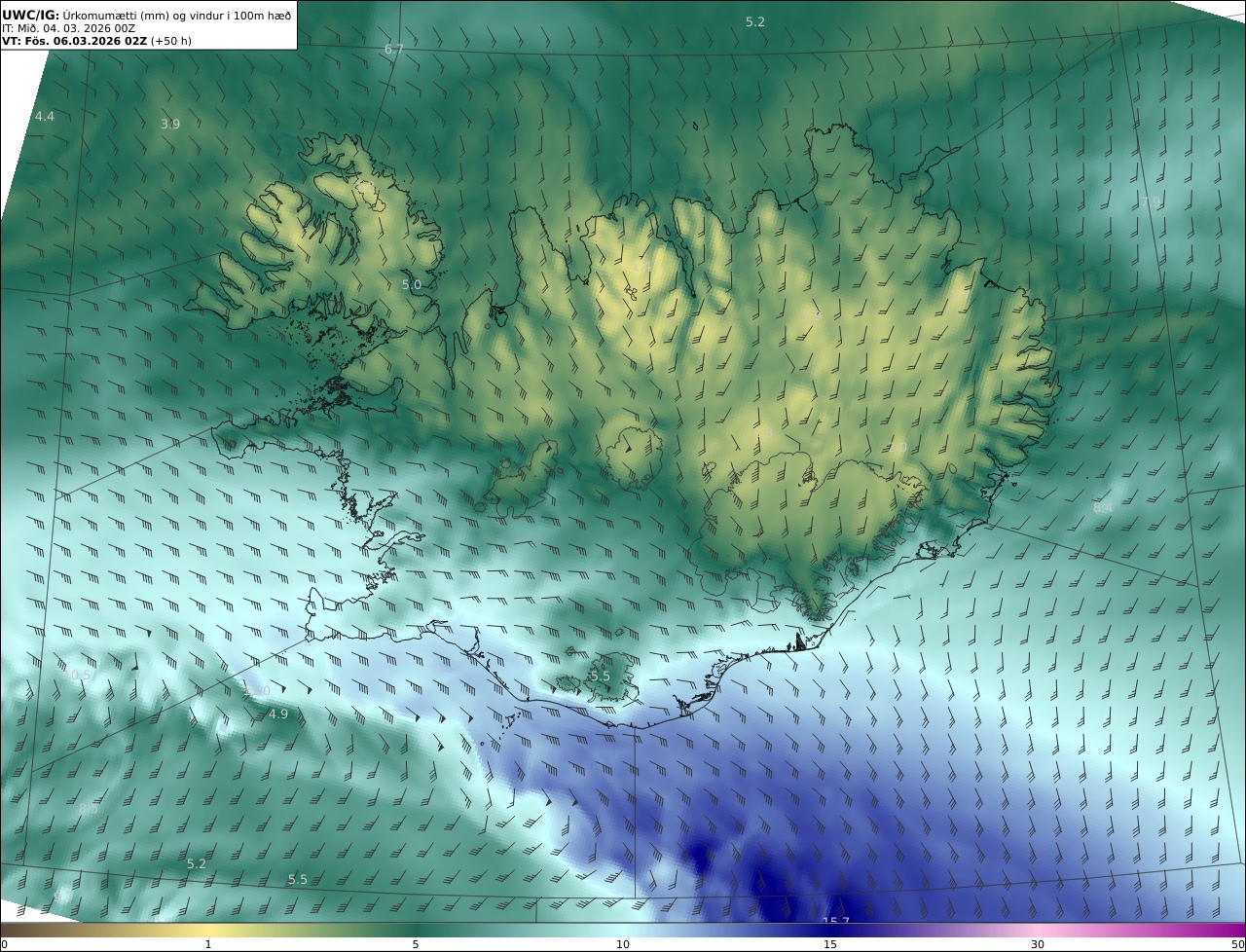Viewport: 1246px width, 952px height.
Task: Click the '1' tick on the color scale
Action: point(208,944)
